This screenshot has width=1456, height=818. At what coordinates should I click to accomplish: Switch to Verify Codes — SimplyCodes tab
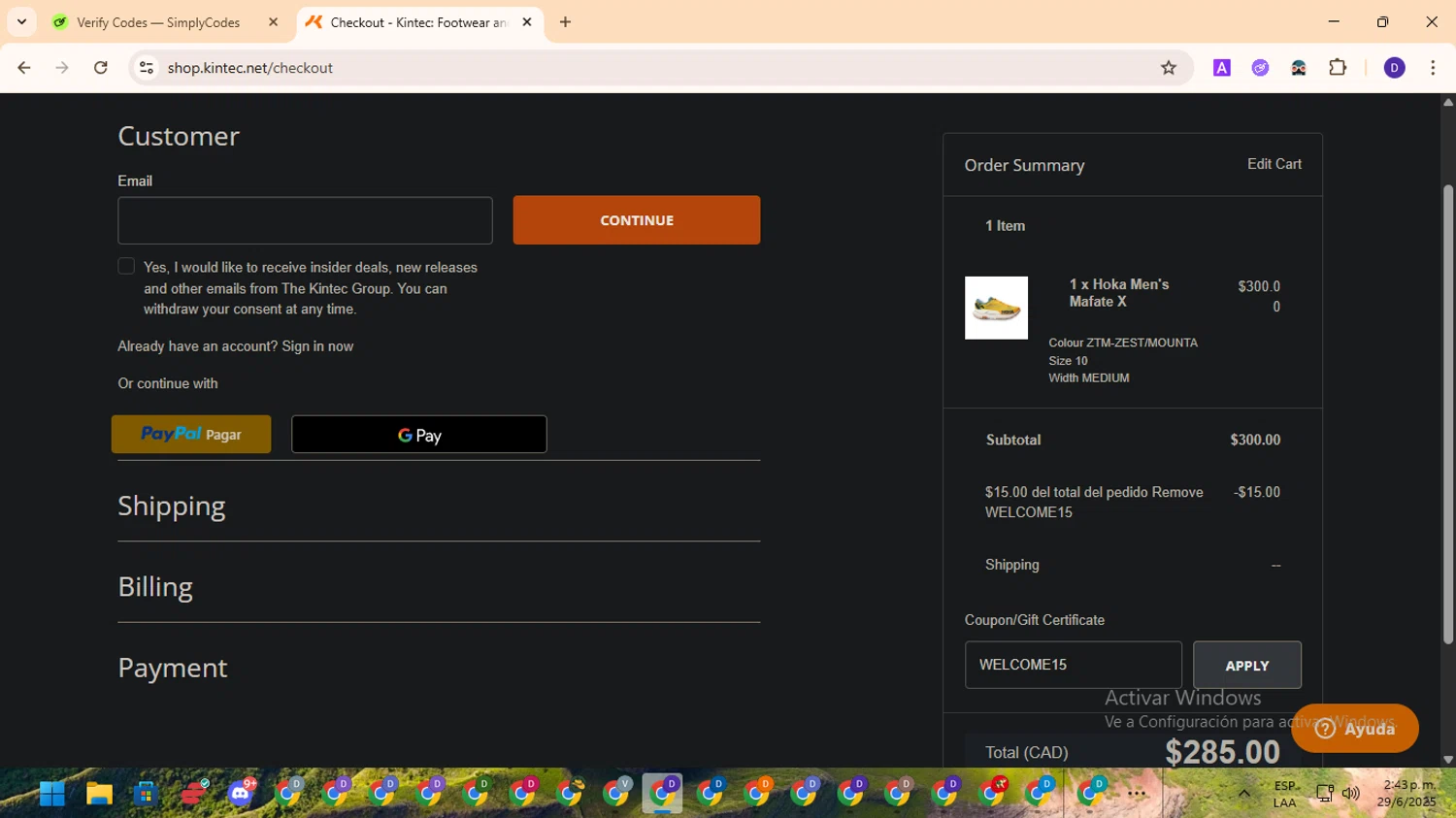tap(158, 22)
